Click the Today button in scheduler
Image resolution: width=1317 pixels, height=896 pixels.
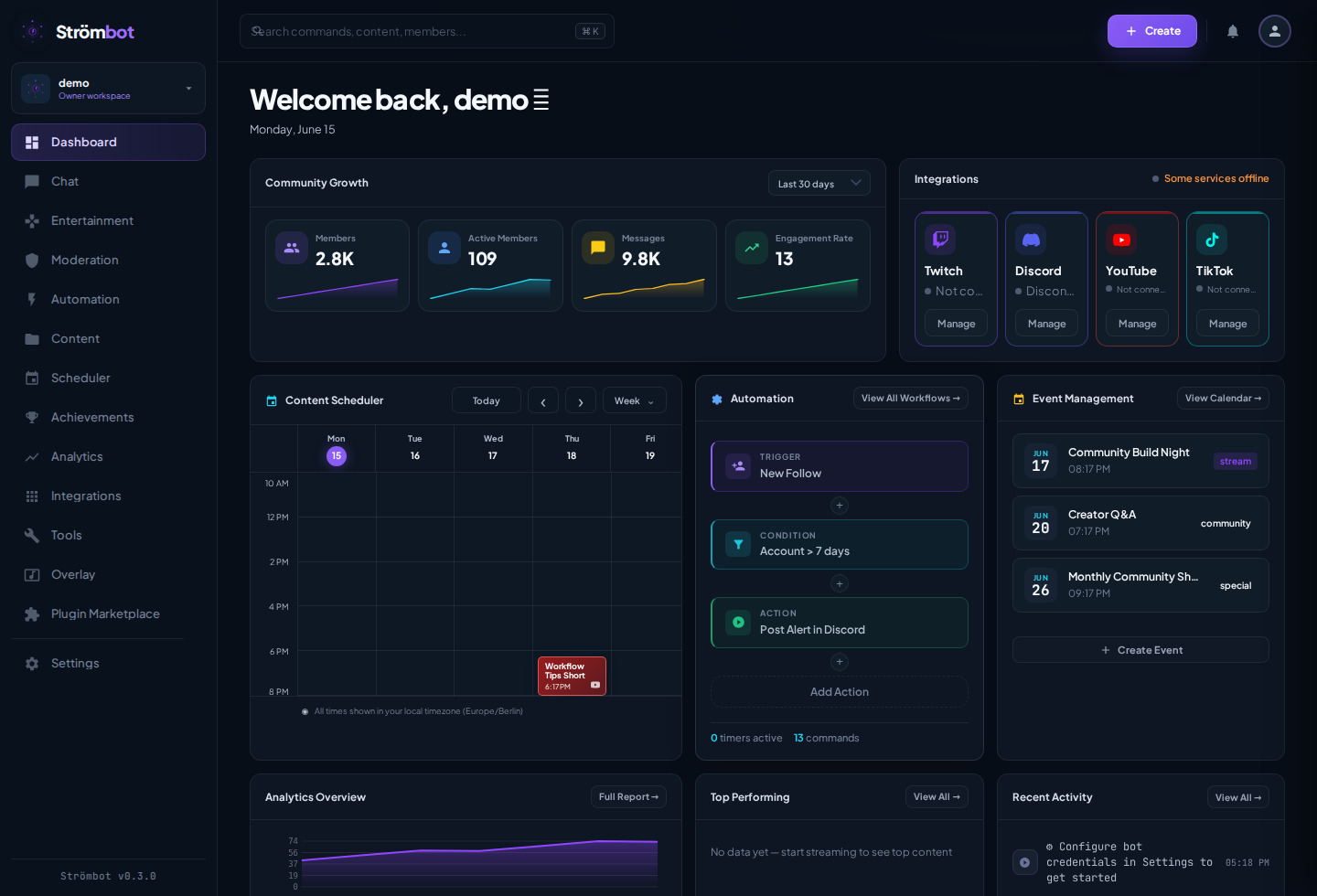[487, 400]
